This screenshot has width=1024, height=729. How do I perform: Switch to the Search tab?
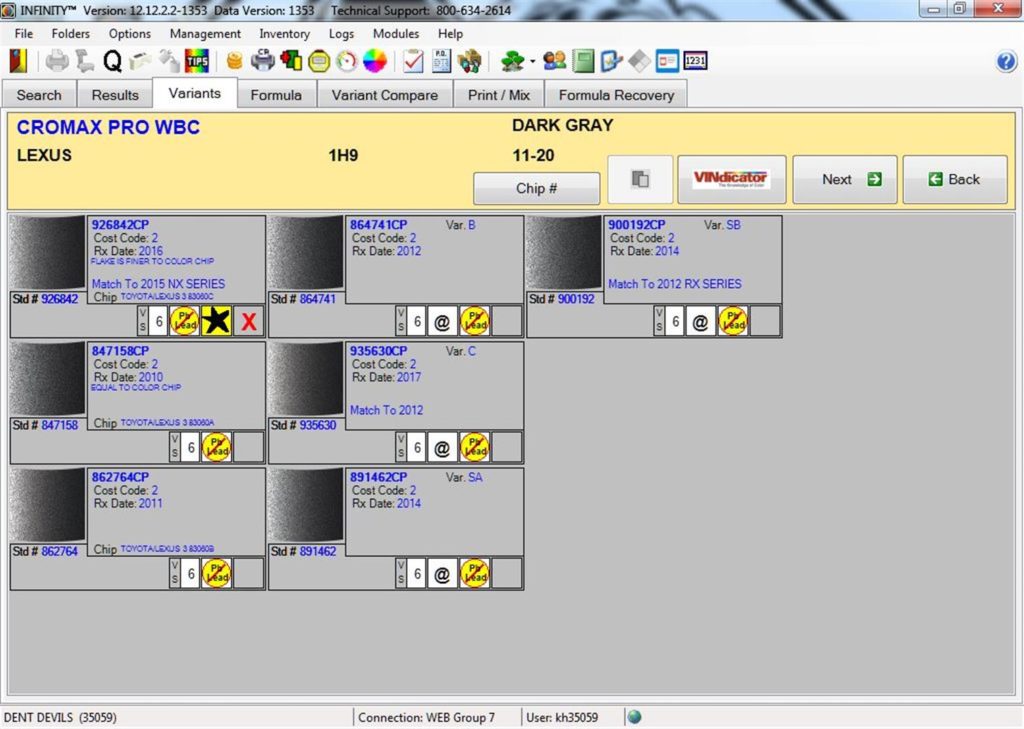point(39,95)
